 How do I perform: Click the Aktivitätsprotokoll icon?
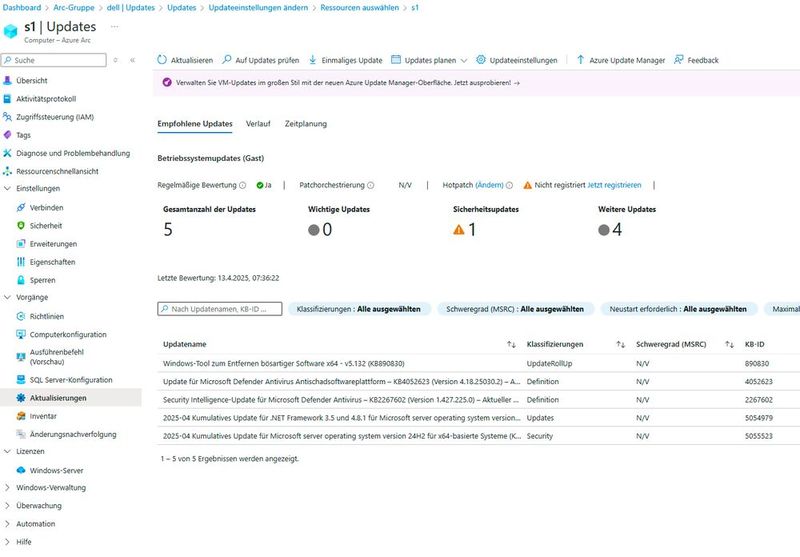coord(7,99)
